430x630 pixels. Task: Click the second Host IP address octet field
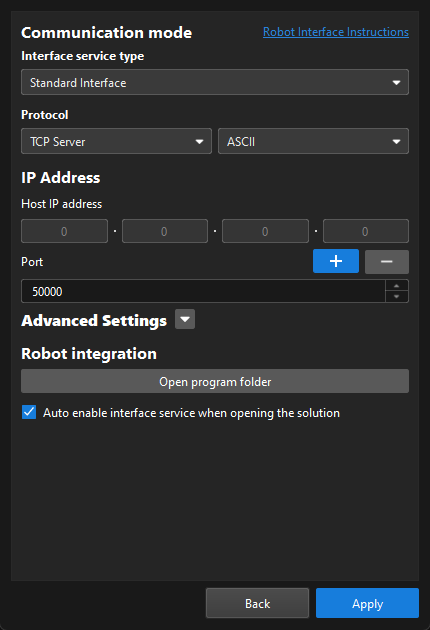(x=165, y=231)
